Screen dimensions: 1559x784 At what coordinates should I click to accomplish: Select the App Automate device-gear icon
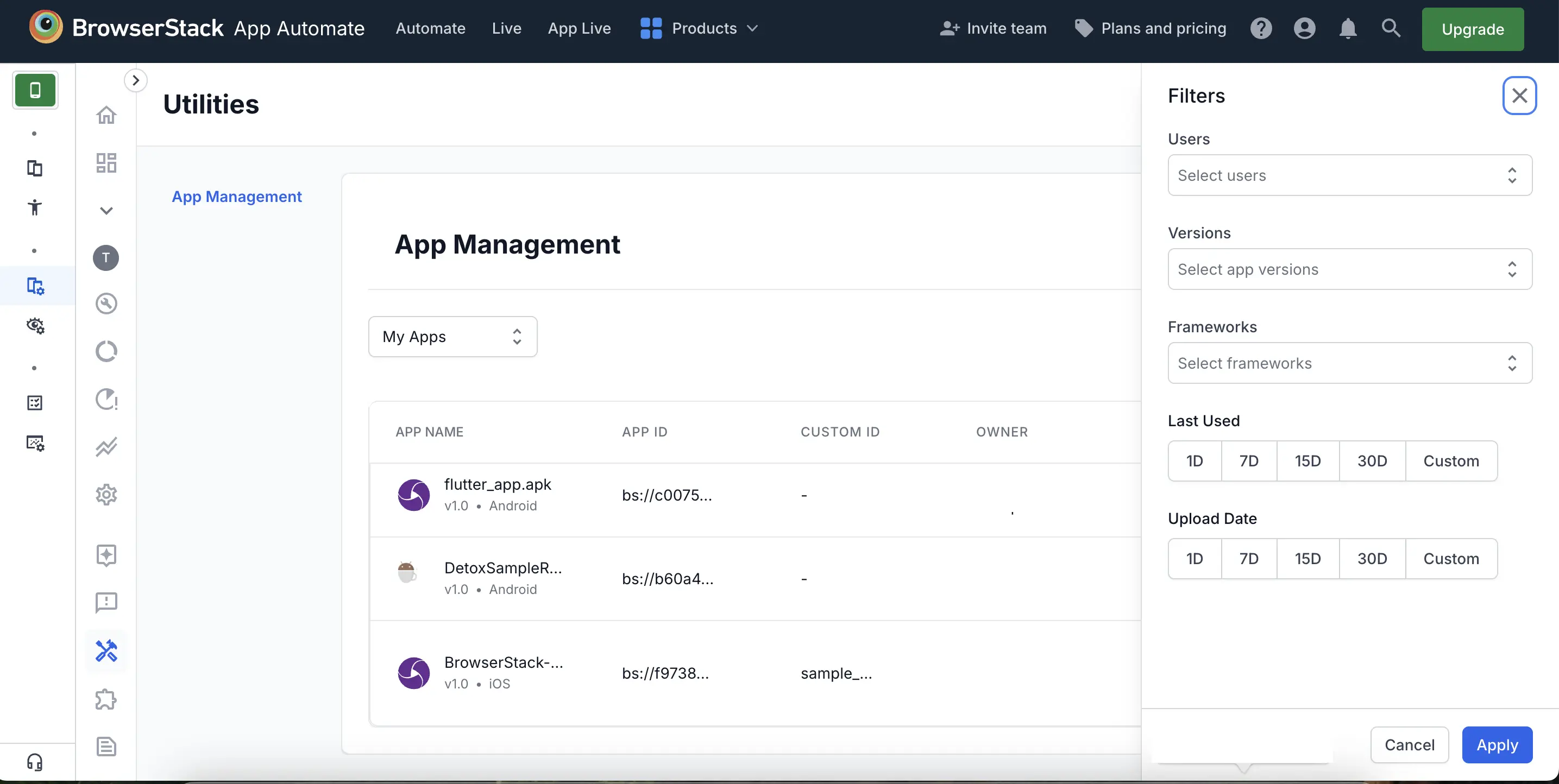tap(35, 286)
